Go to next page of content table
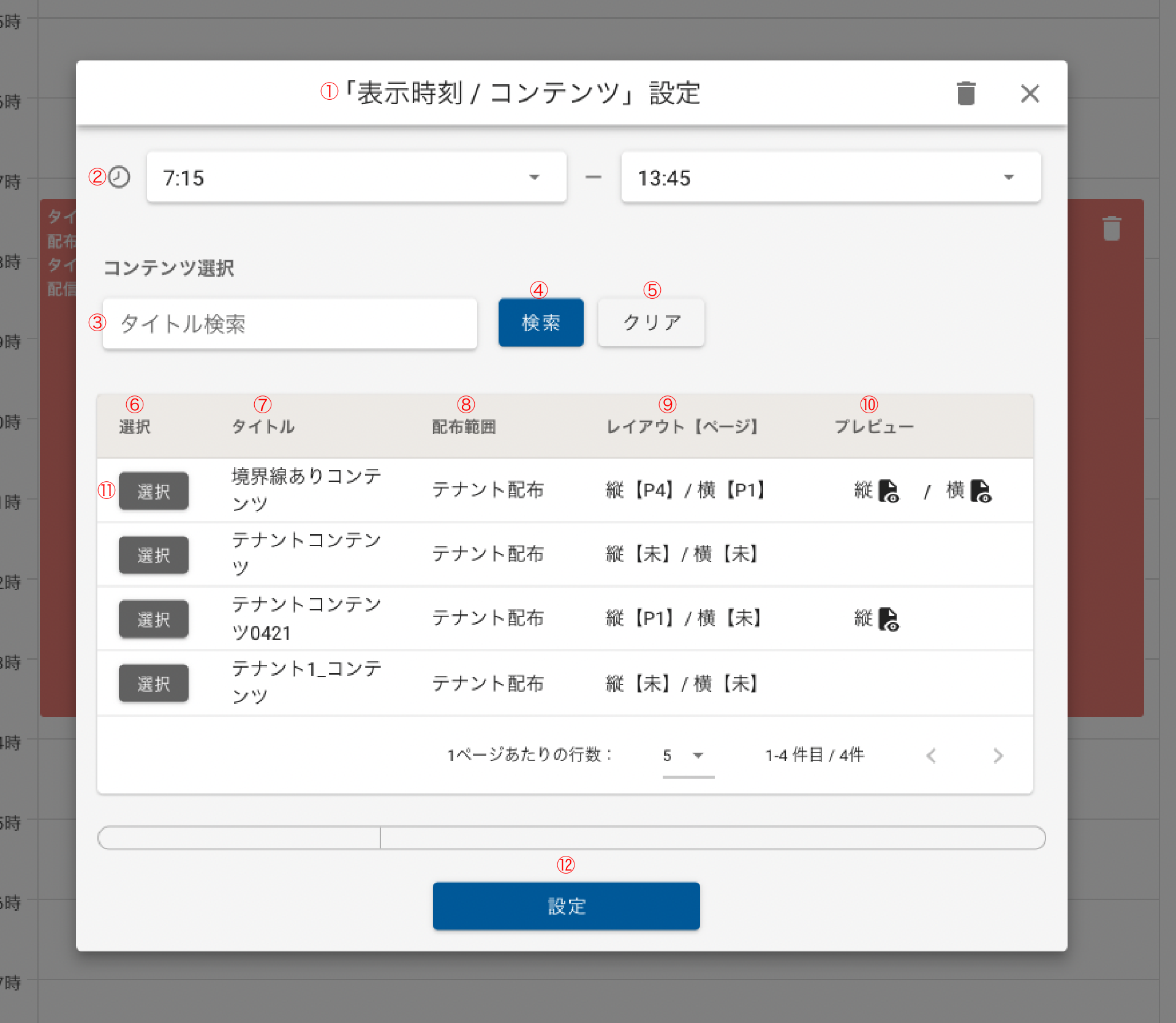This screenshot has height=1023, width=1176. [x=998, y=755]
